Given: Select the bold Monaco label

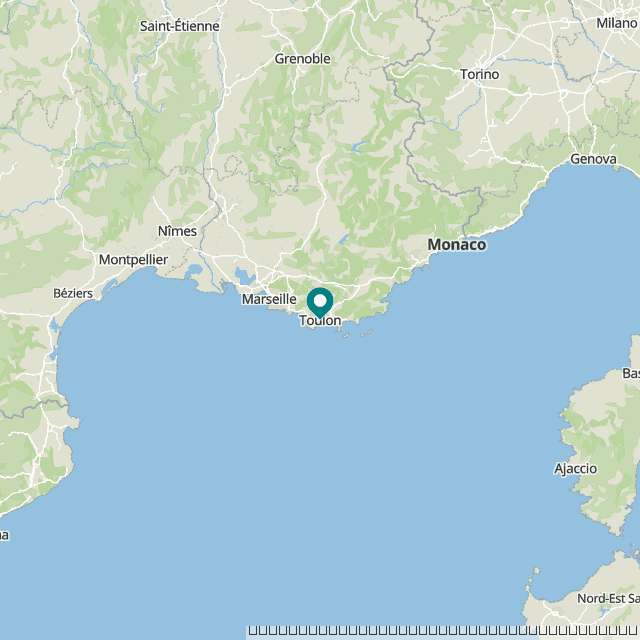Looking at the screenshot, I should pos(457,245).
